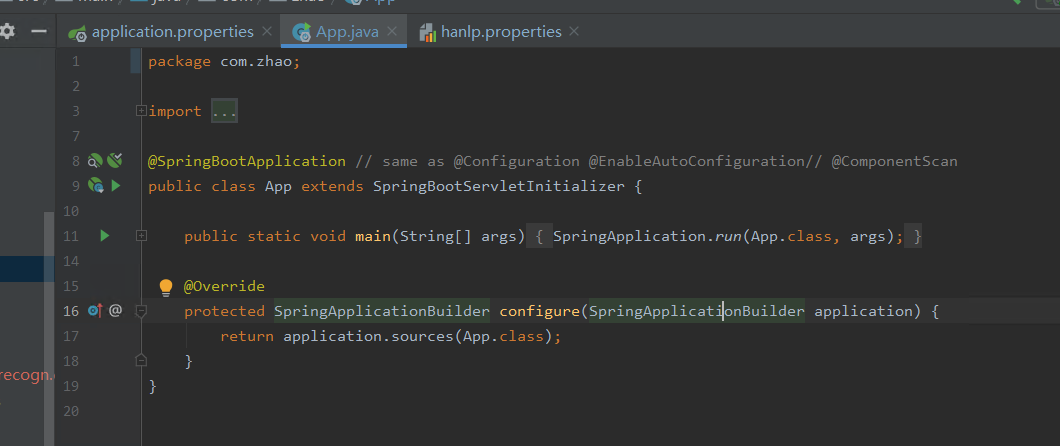Run the main method from the line 11 arrow
The width and height of the screenshot is (1060, 446).
click(104, 236)
